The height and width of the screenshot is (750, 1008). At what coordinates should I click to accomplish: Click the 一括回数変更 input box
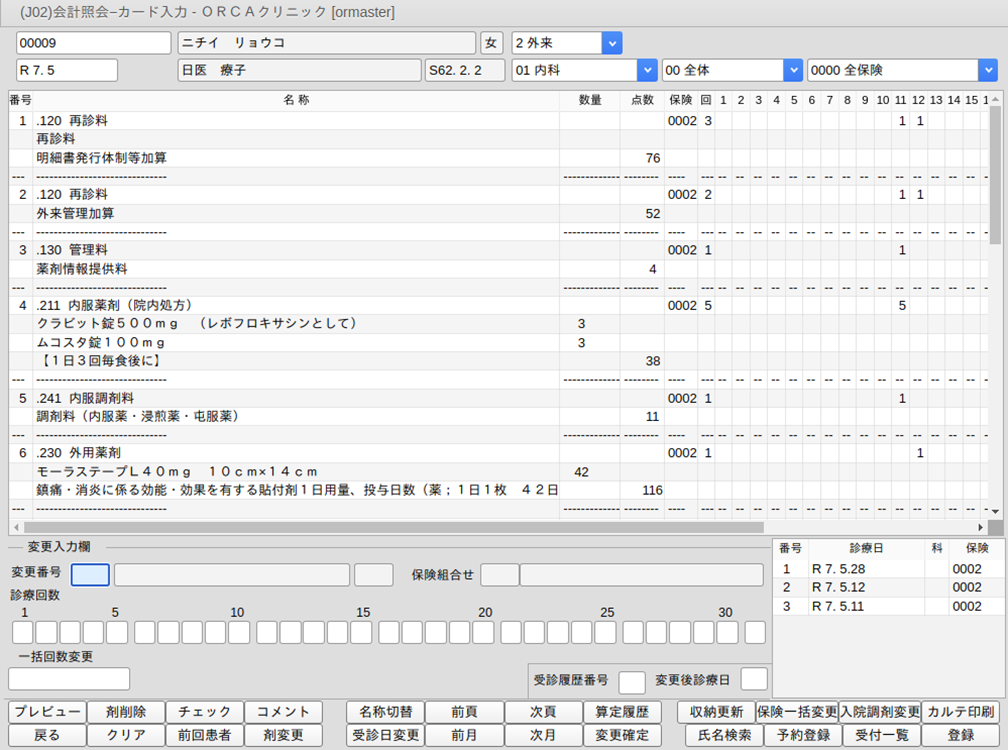tap(69, 679)
